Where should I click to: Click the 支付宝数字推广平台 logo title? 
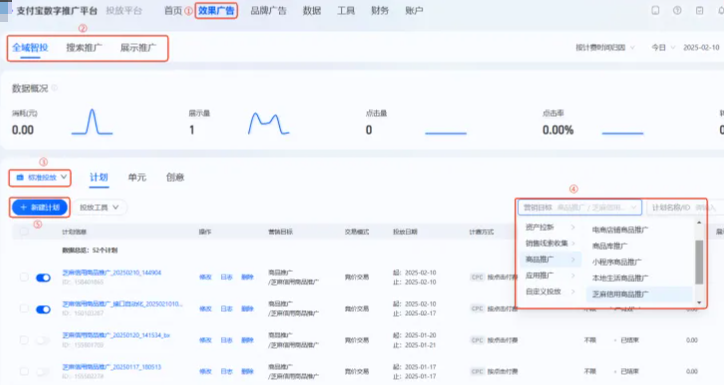(57, 11)
